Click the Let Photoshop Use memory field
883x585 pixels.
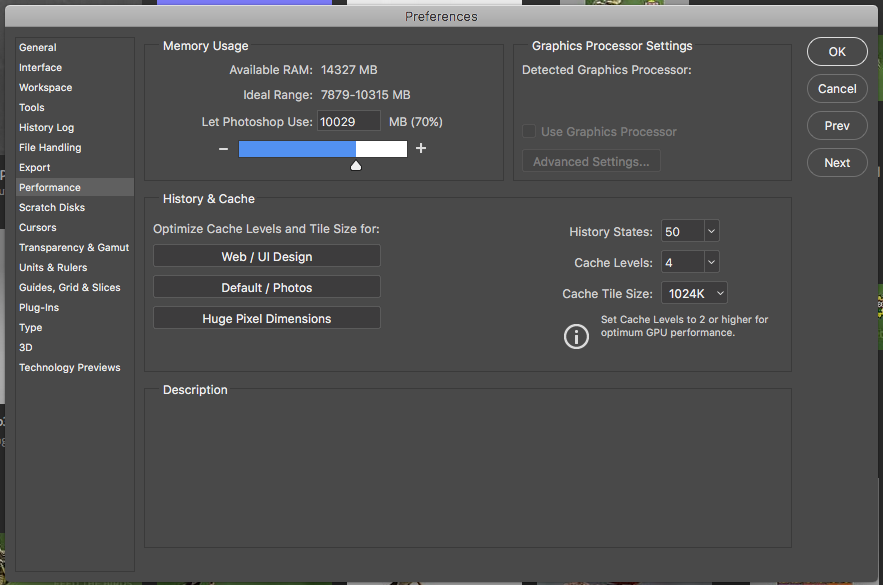click(x=349, y=122)
